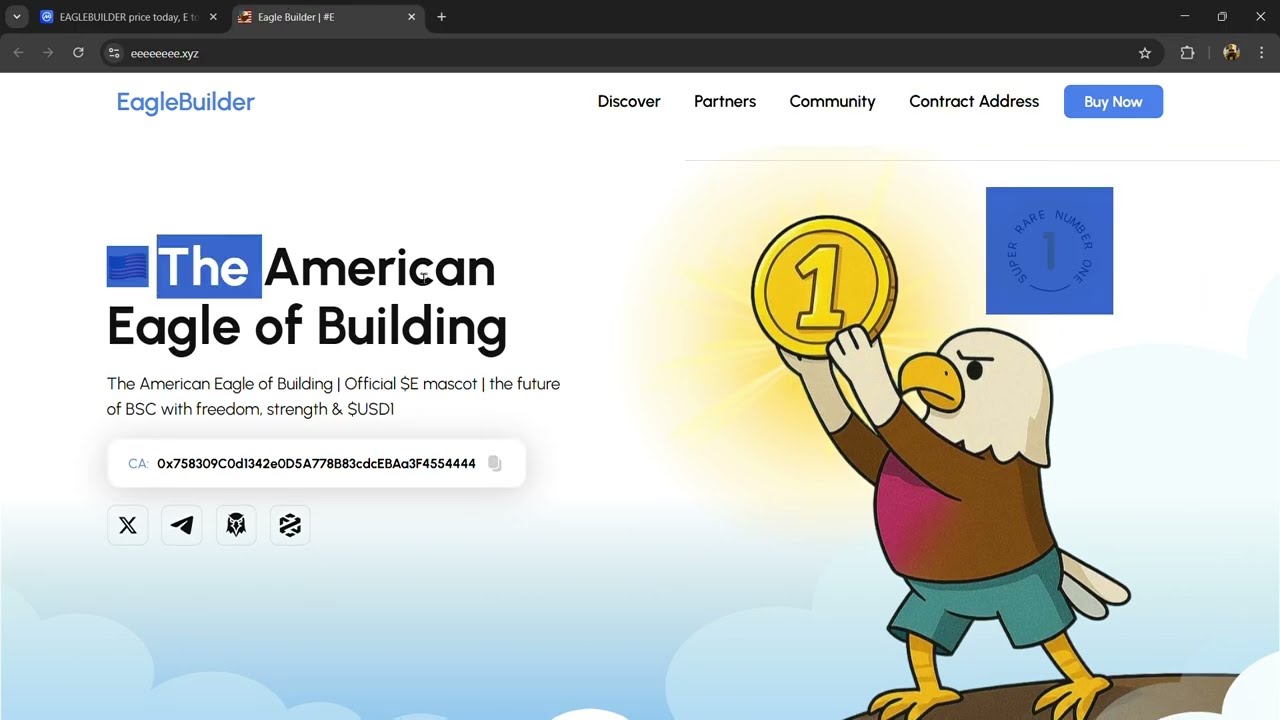Viewport: 1280px width, 720px height.
Task: Open the Community nav item
Action: [x=832, y=102]
